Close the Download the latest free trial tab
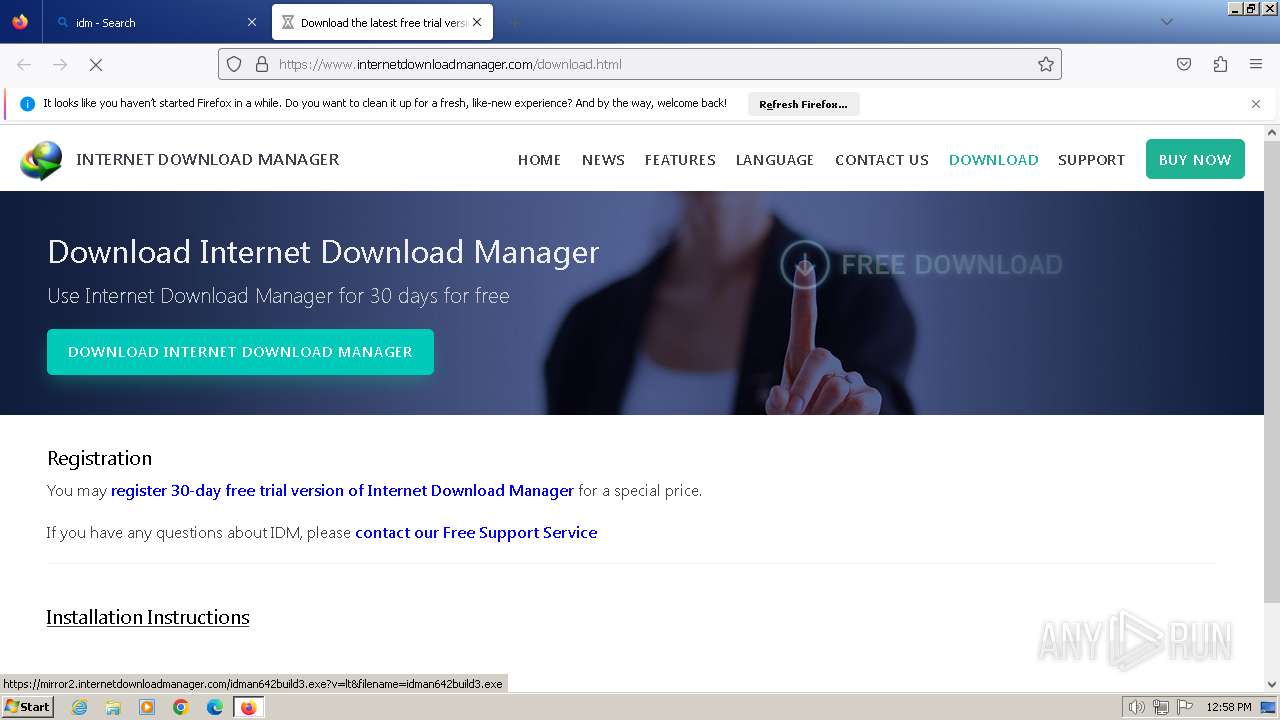This screenshot has height=720, width=1280. click(477, 22)
